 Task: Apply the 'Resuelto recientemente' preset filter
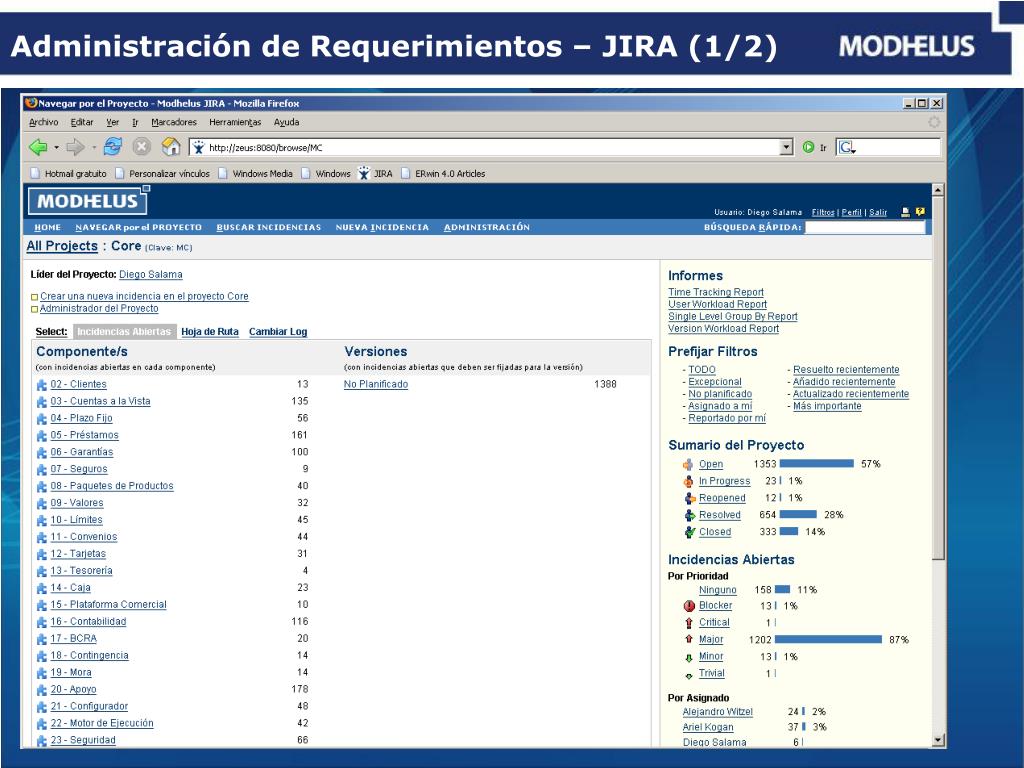846,370
